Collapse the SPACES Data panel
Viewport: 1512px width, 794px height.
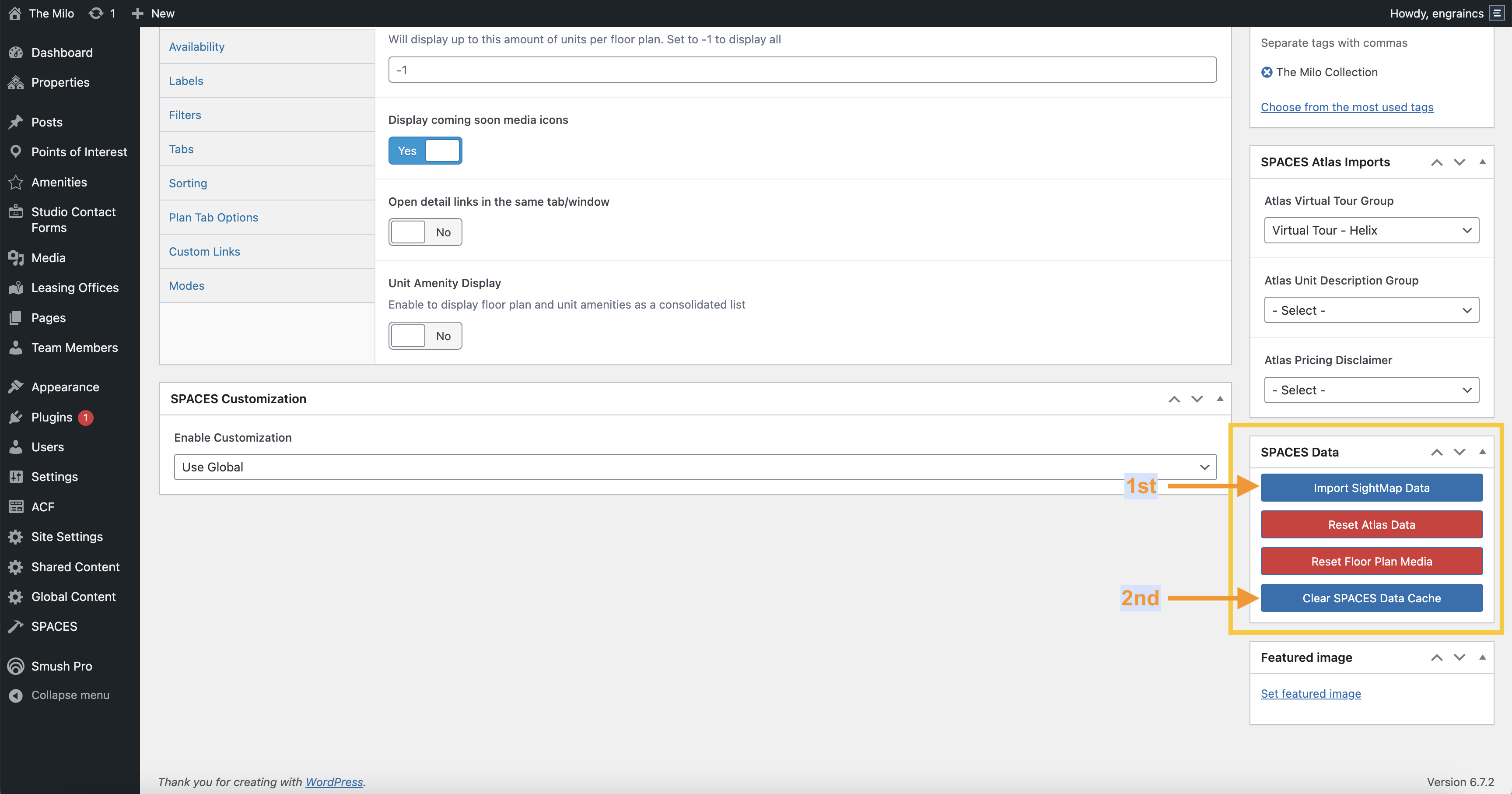coord(1482,452)
